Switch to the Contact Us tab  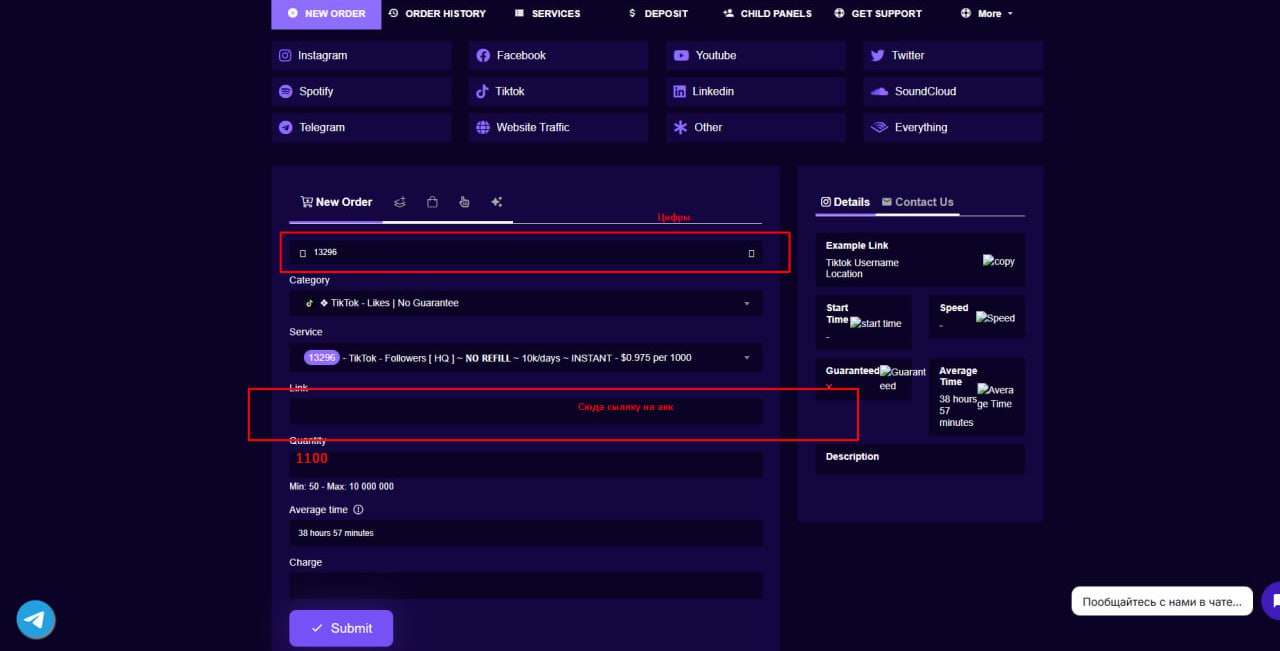[x=917, y=202]
